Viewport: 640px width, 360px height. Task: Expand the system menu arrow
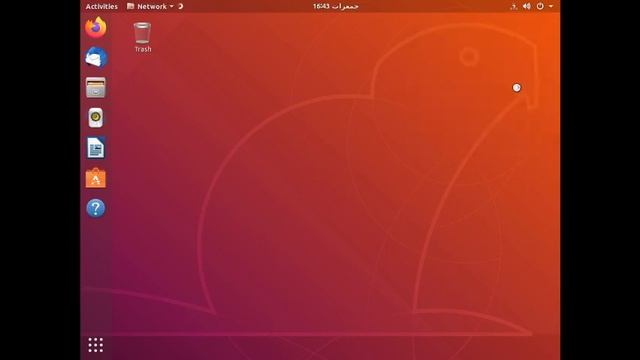tap(551, 6)
